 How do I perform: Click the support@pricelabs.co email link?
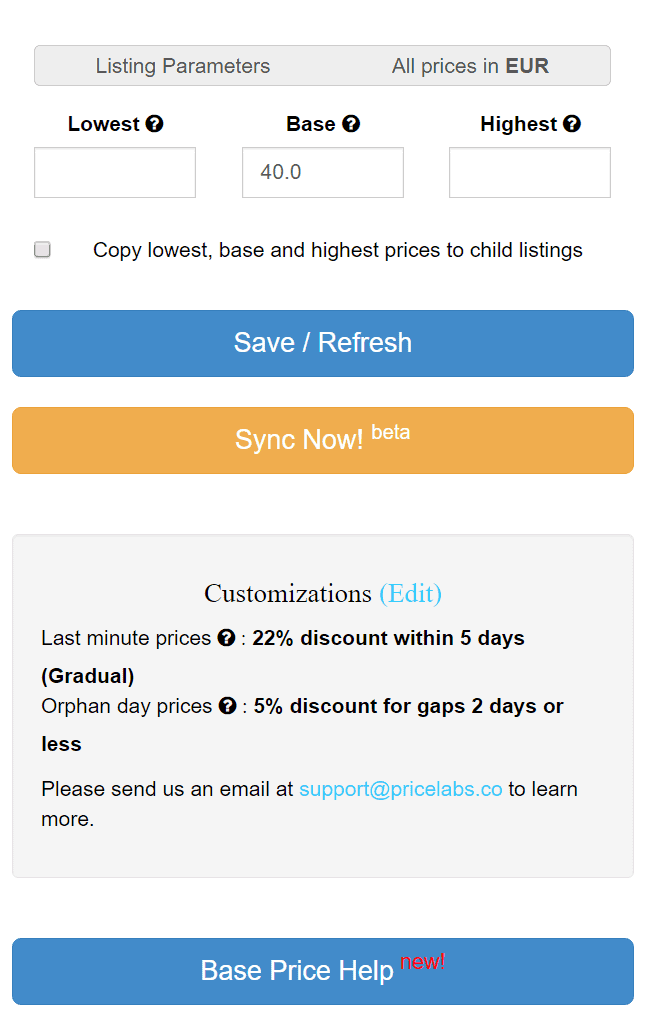[x=401, y=789]
